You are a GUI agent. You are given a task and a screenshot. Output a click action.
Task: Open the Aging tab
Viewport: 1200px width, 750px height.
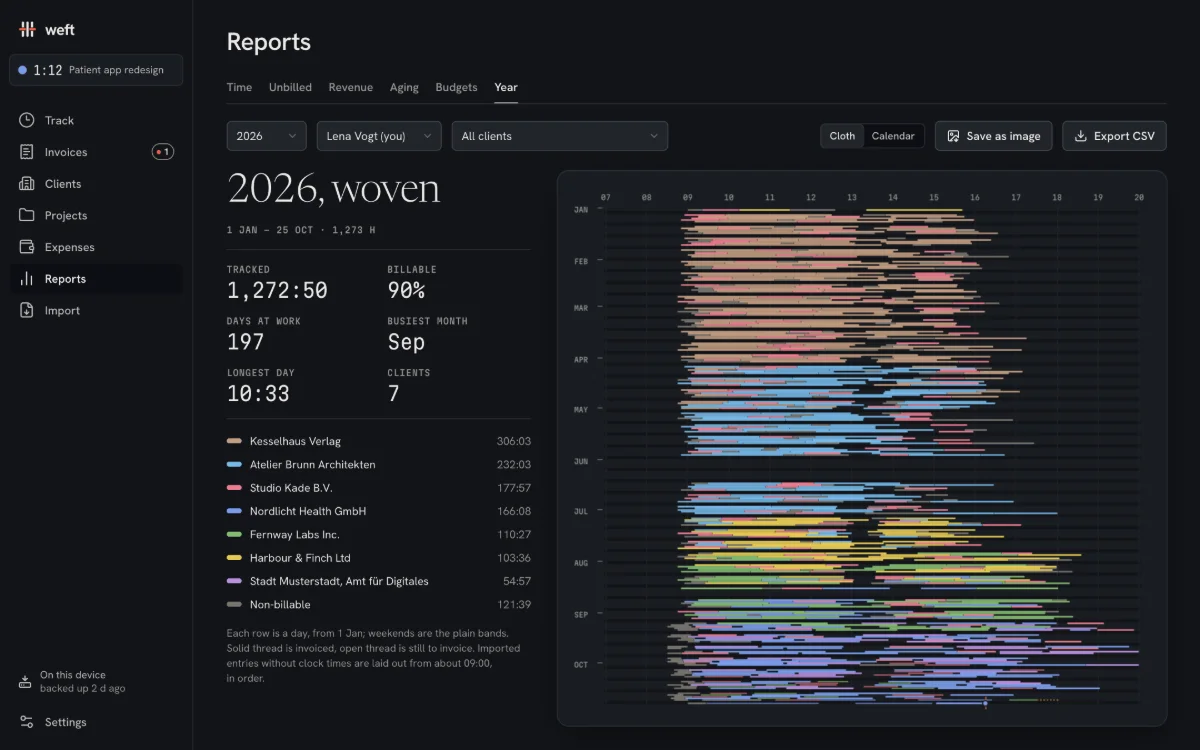click(x=404, y=87)
